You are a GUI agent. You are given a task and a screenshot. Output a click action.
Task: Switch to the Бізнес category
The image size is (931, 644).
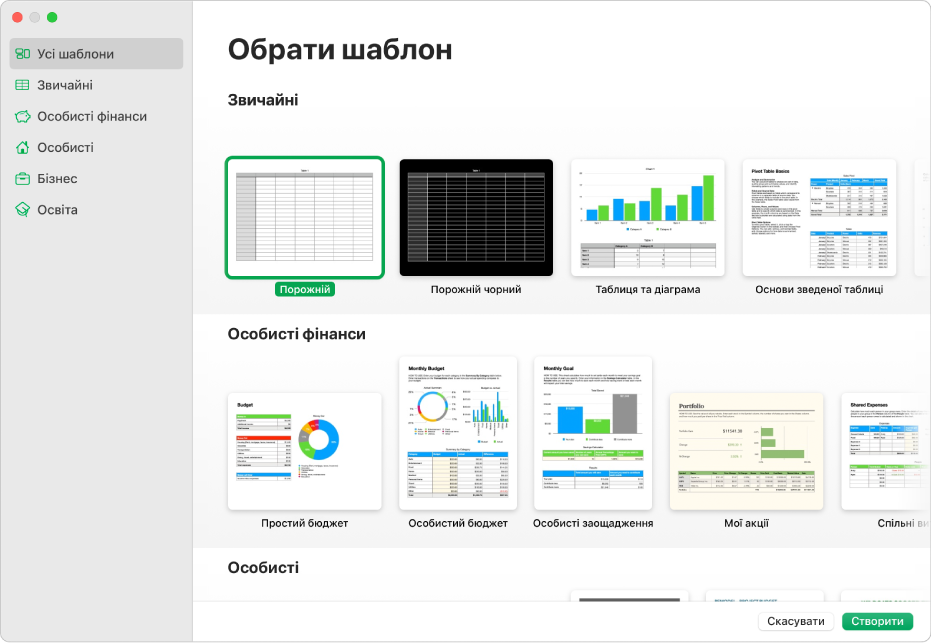[96, 179]
